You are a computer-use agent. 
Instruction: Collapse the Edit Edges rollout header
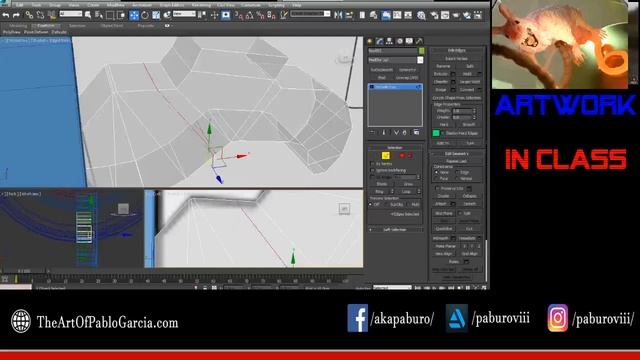click(457, 51)
